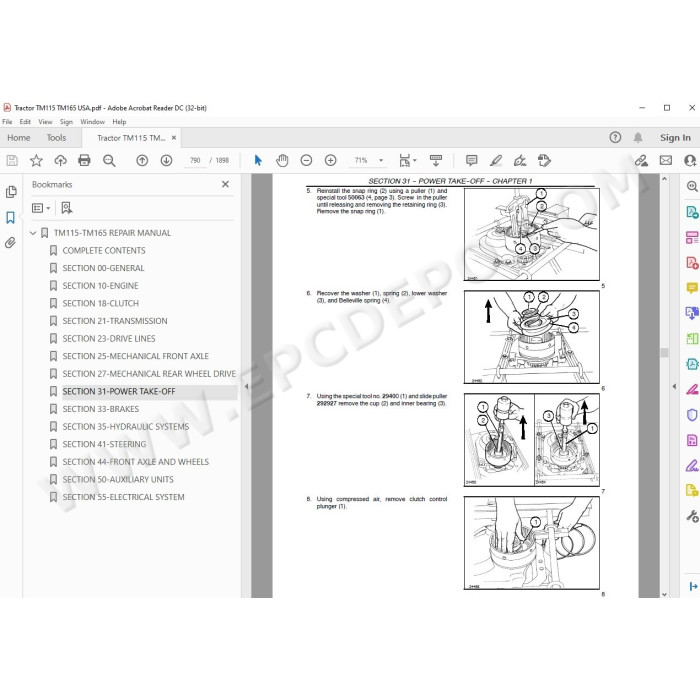The image size is (700, 700).
Task: Open the Sign menu
Action: click(x=66, y=121)
